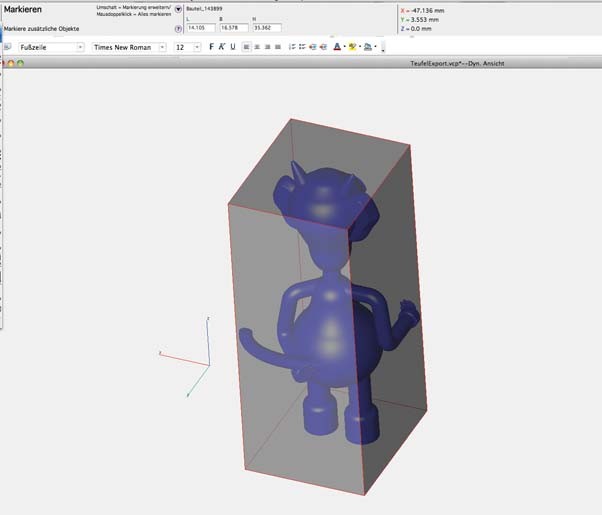This screenshot has width=602, height=515.
Task: Turn on numbered list
Action: click(x=291, y=47)
